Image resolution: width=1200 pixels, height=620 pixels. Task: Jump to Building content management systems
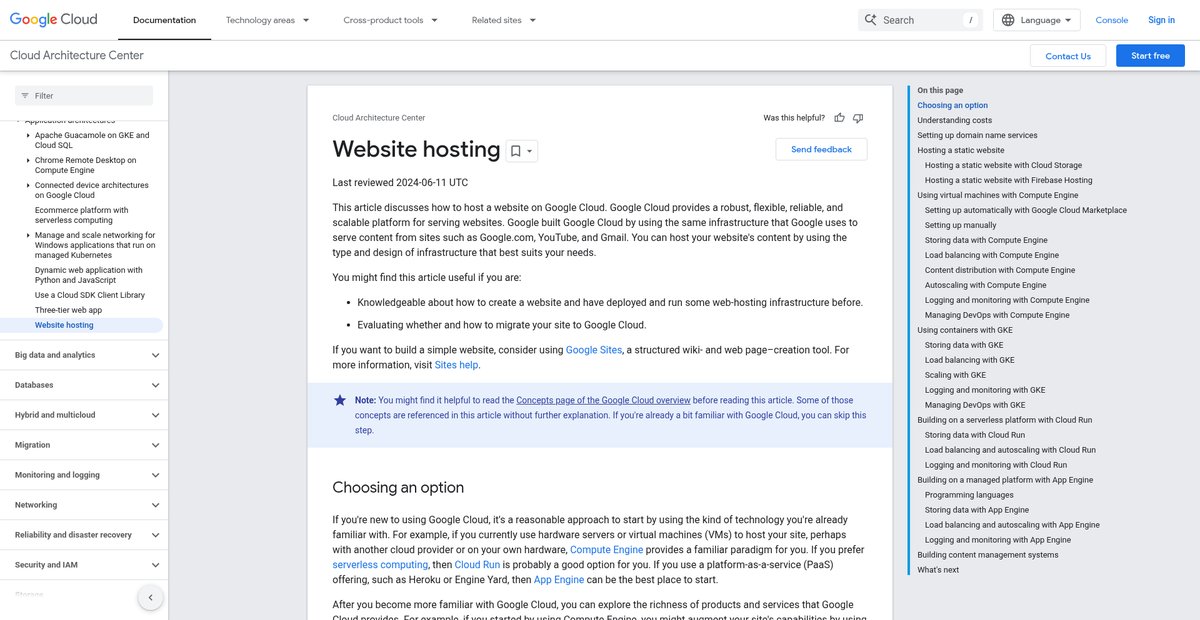click(987, 555)
